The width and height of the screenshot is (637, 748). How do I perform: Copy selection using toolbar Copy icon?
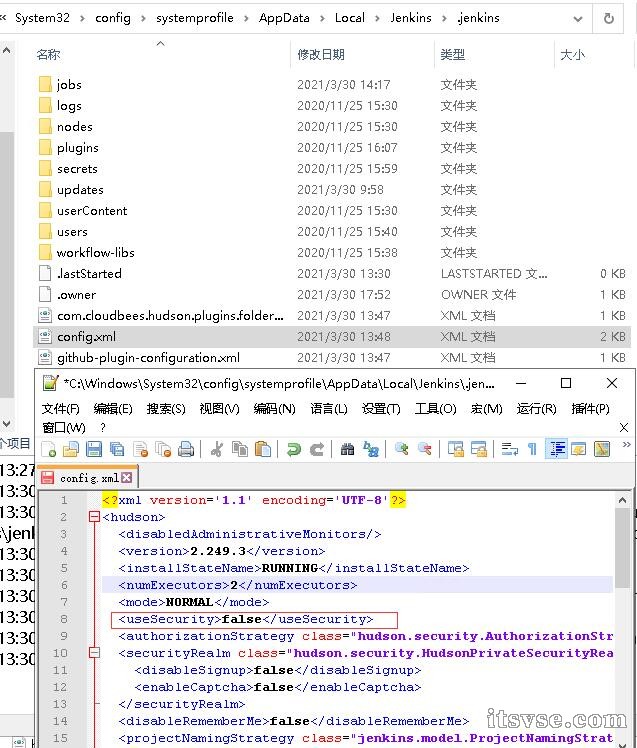[240, 449]
